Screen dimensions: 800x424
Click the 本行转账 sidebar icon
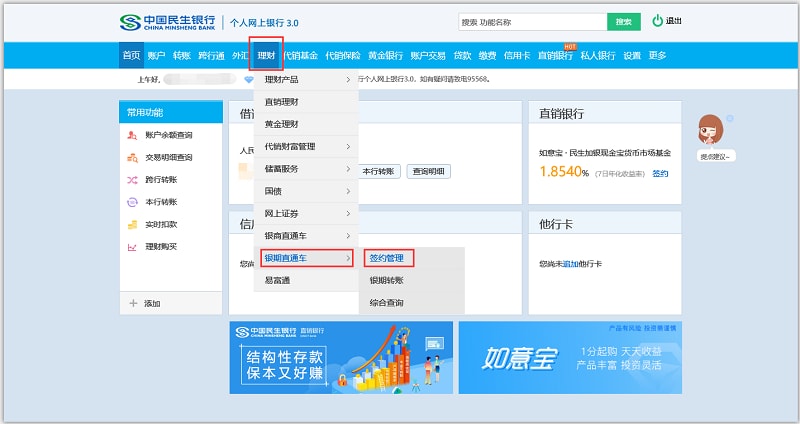tap(132, 202)
